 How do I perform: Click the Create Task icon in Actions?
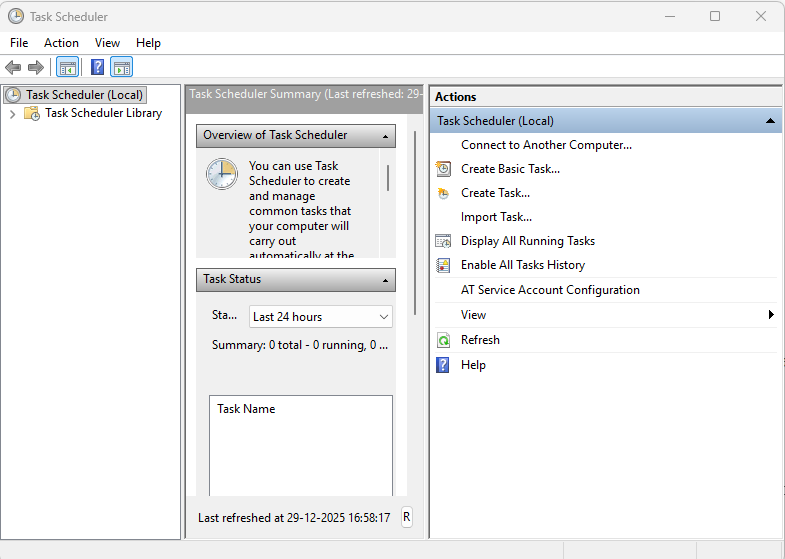(443, 193)
